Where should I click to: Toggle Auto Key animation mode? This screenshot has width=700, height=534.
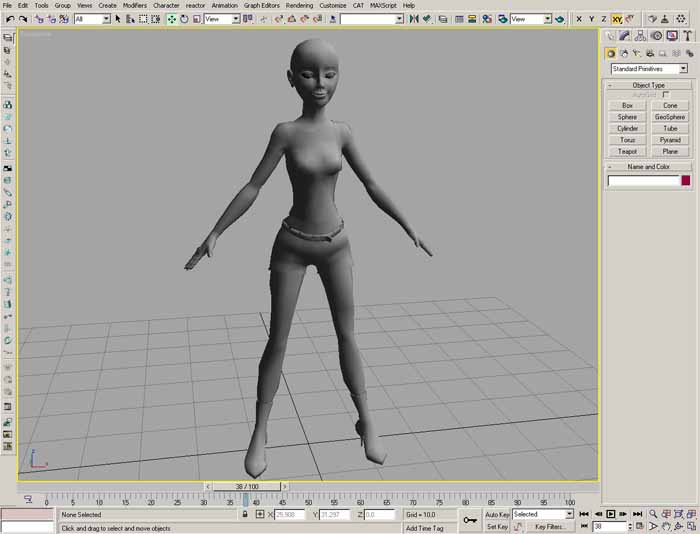497,514
